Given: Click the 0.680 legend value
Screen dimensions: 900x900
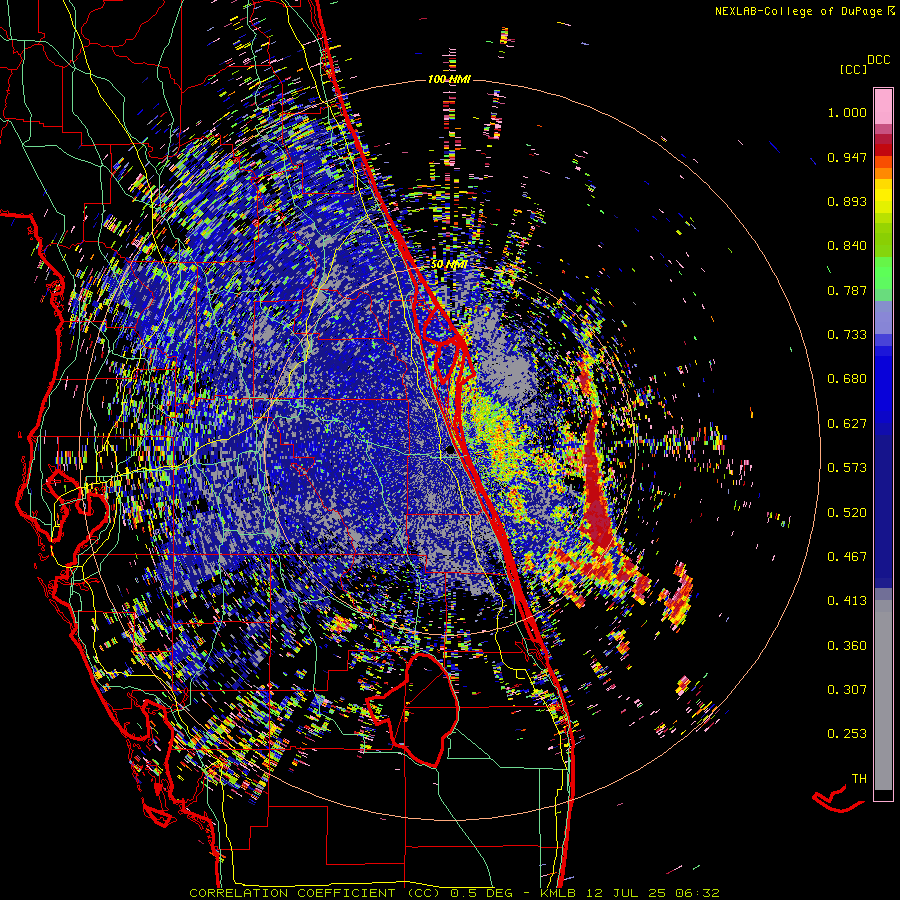Looking at the screenshot, I should click(x=847, y=379).
